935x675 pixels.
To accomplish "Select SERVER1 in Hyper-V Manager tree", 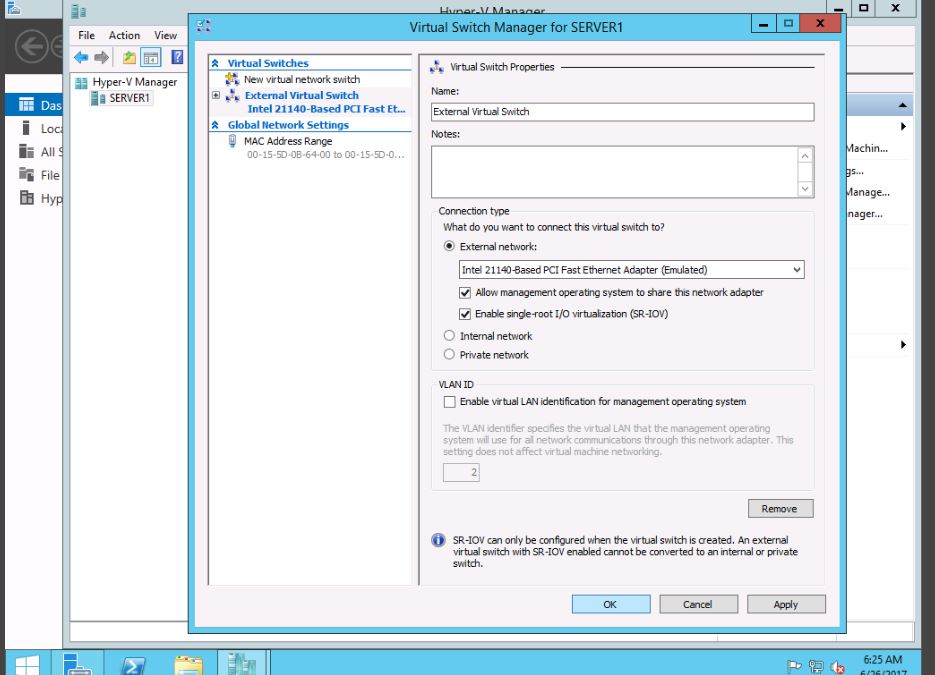I will pyautogui.click(x=129, y=98).
